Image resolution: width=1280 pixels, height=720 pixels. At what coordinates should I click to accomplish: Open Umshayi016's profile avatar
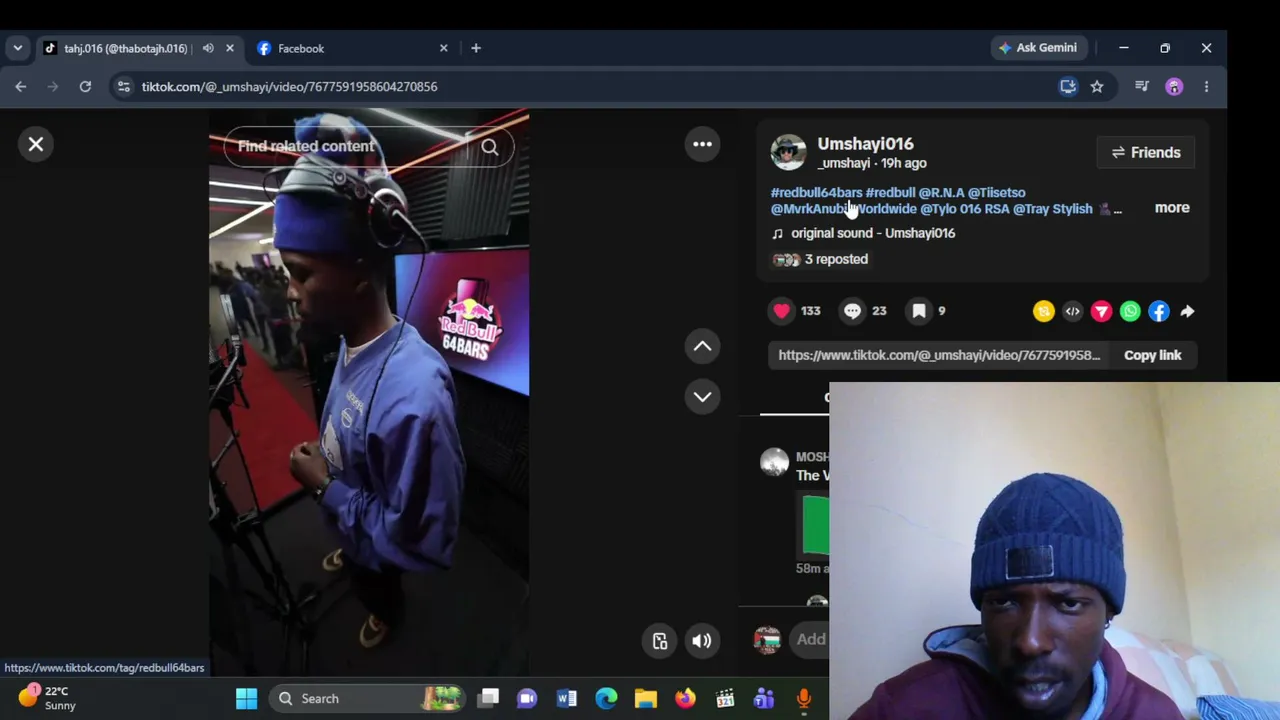(x=788, y=152)
